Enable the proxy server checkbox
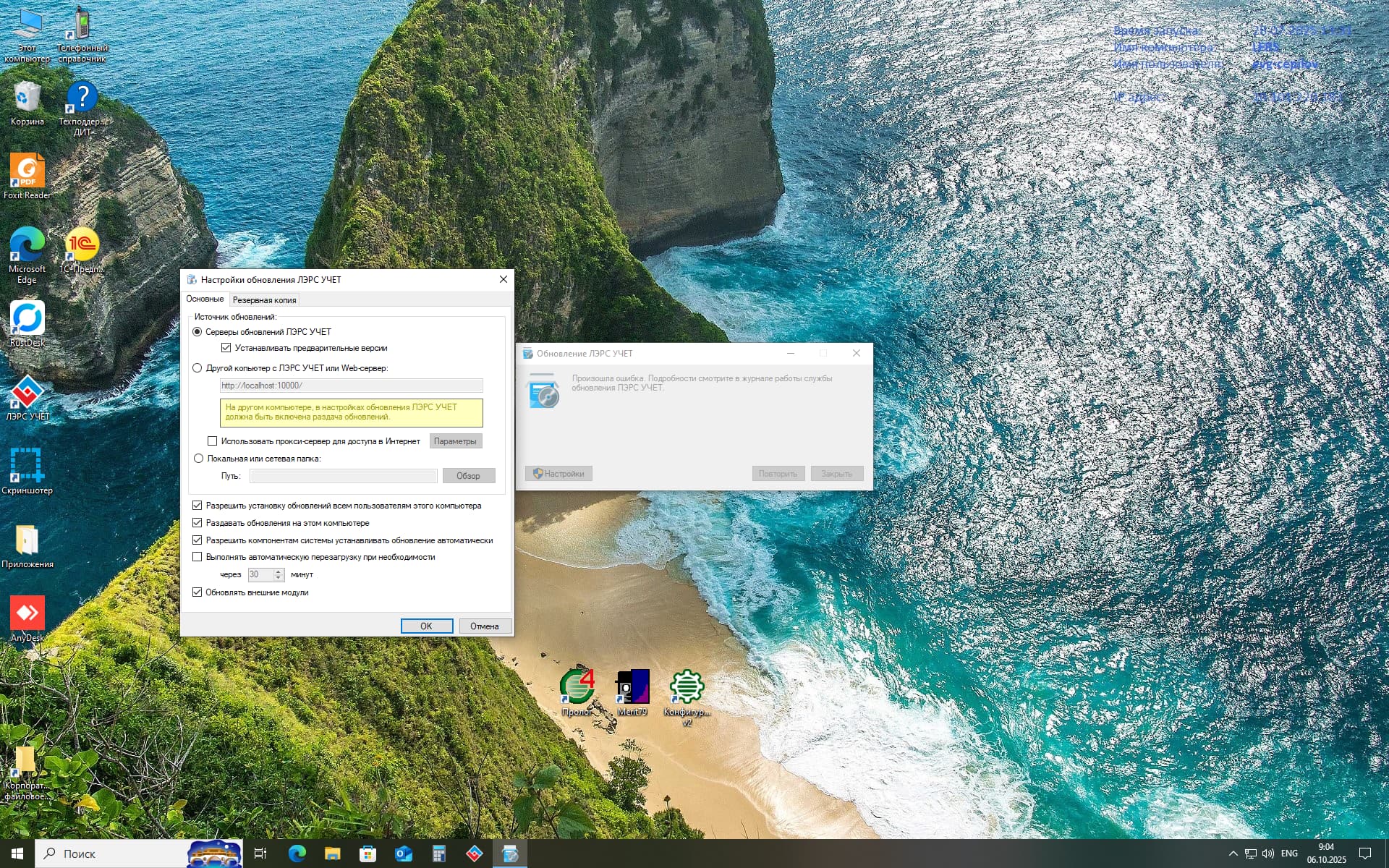The width and height of the screenshot is (1389, 868). click(213, 441)
